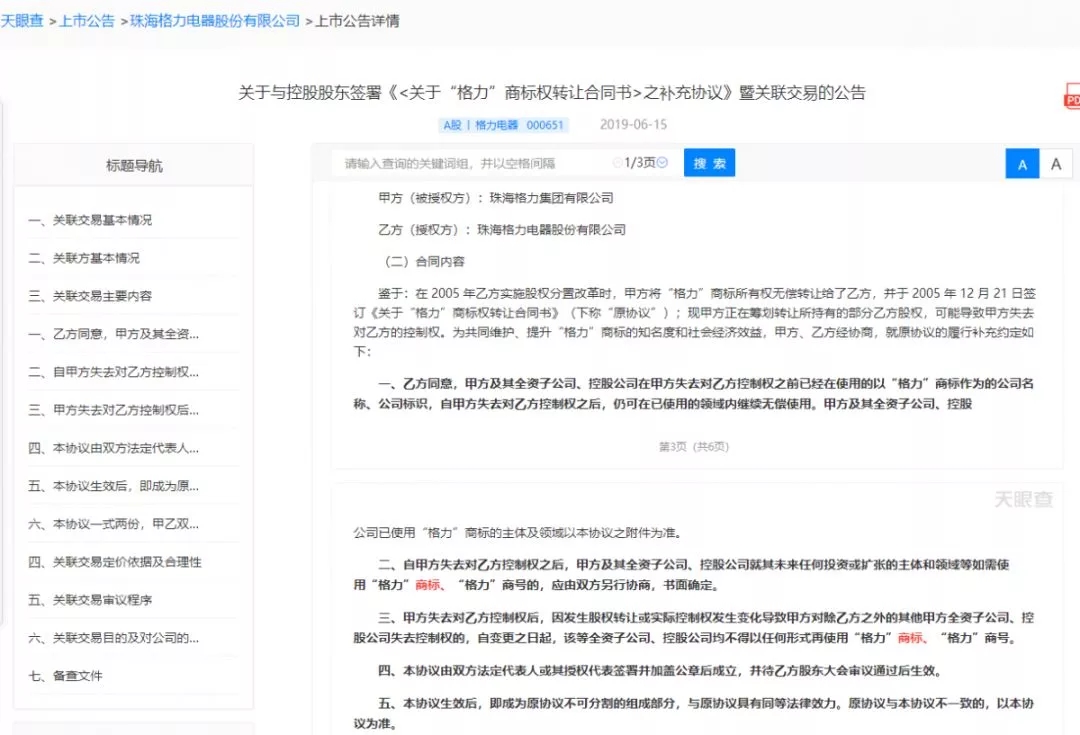Viewport: 1080px width, 735px height.
Task: Click the announcement title about “格力”商标权转让合同书
Action: tap(552, 92)
